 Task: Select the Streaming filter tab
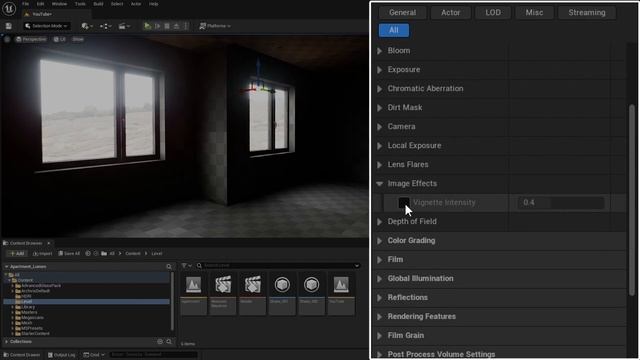coord(587,12)
